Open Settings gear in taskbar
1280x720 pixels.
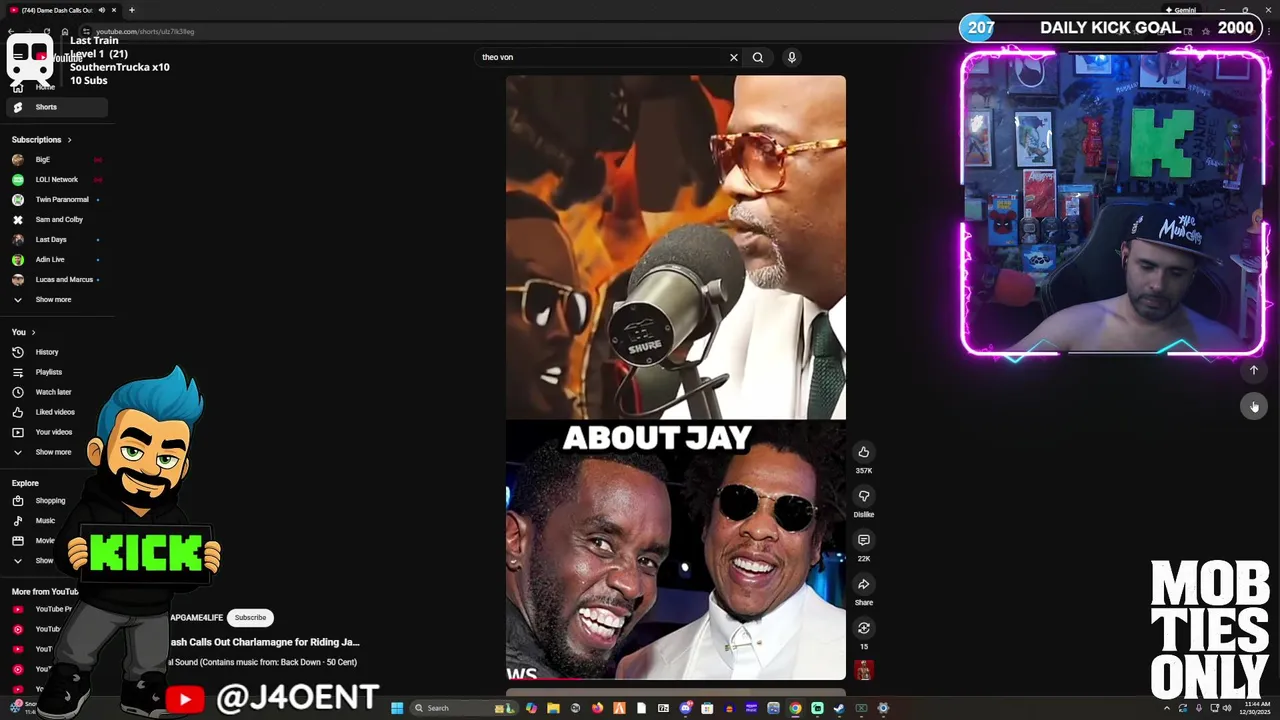point(883,708)
